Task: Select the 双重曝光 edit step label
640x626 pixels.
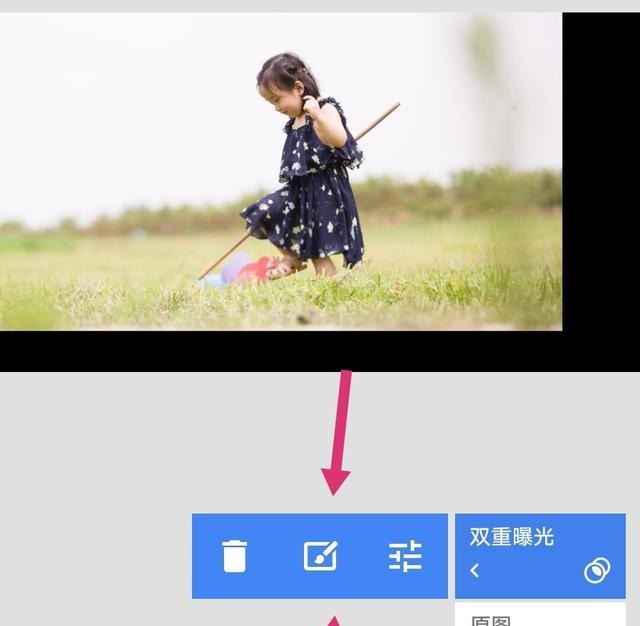Action: tap(511, 537)
